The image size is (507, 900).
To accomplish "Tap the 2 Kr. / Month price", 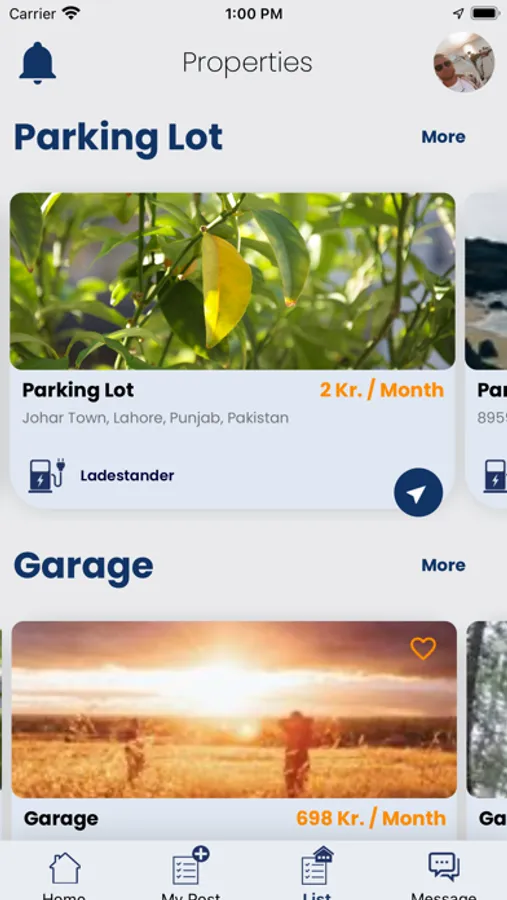I will (382, 390).
